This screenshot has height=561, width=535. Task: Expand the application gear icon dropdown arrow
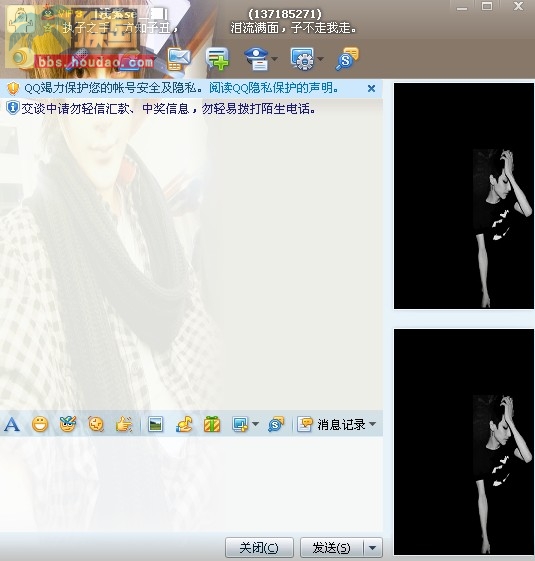click(x=321, y=59)
